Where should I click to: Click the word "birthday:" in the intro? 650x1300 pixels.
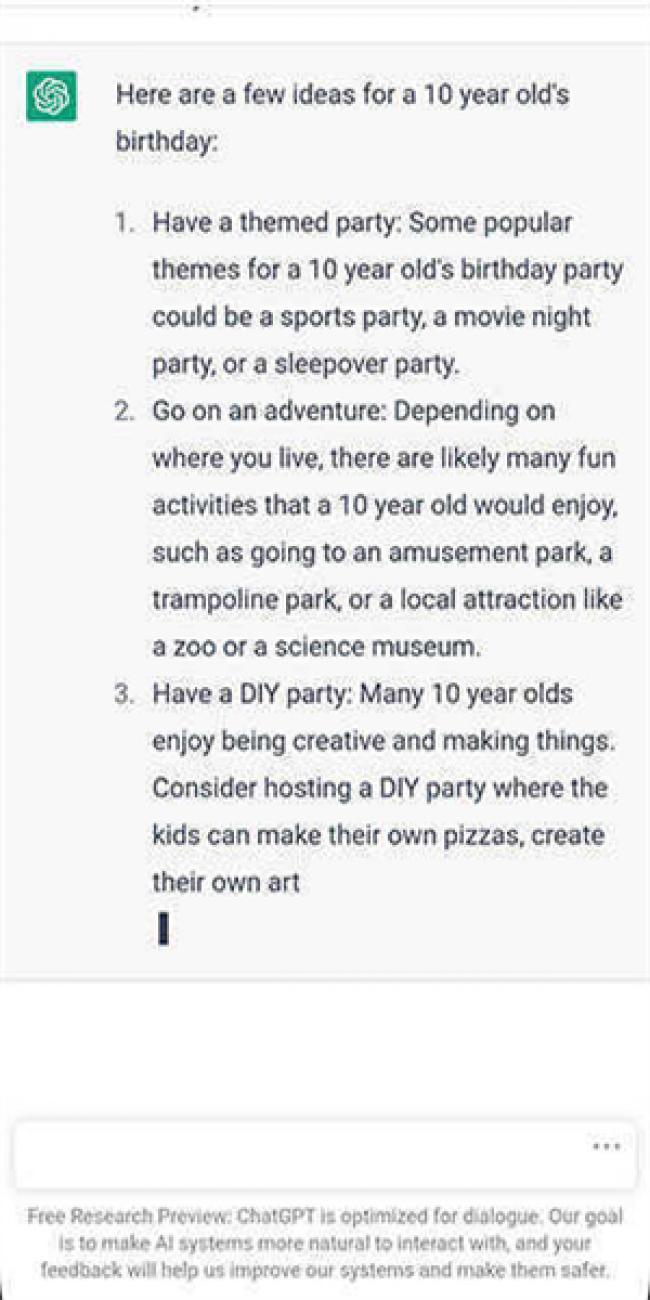tap(166, 143)
